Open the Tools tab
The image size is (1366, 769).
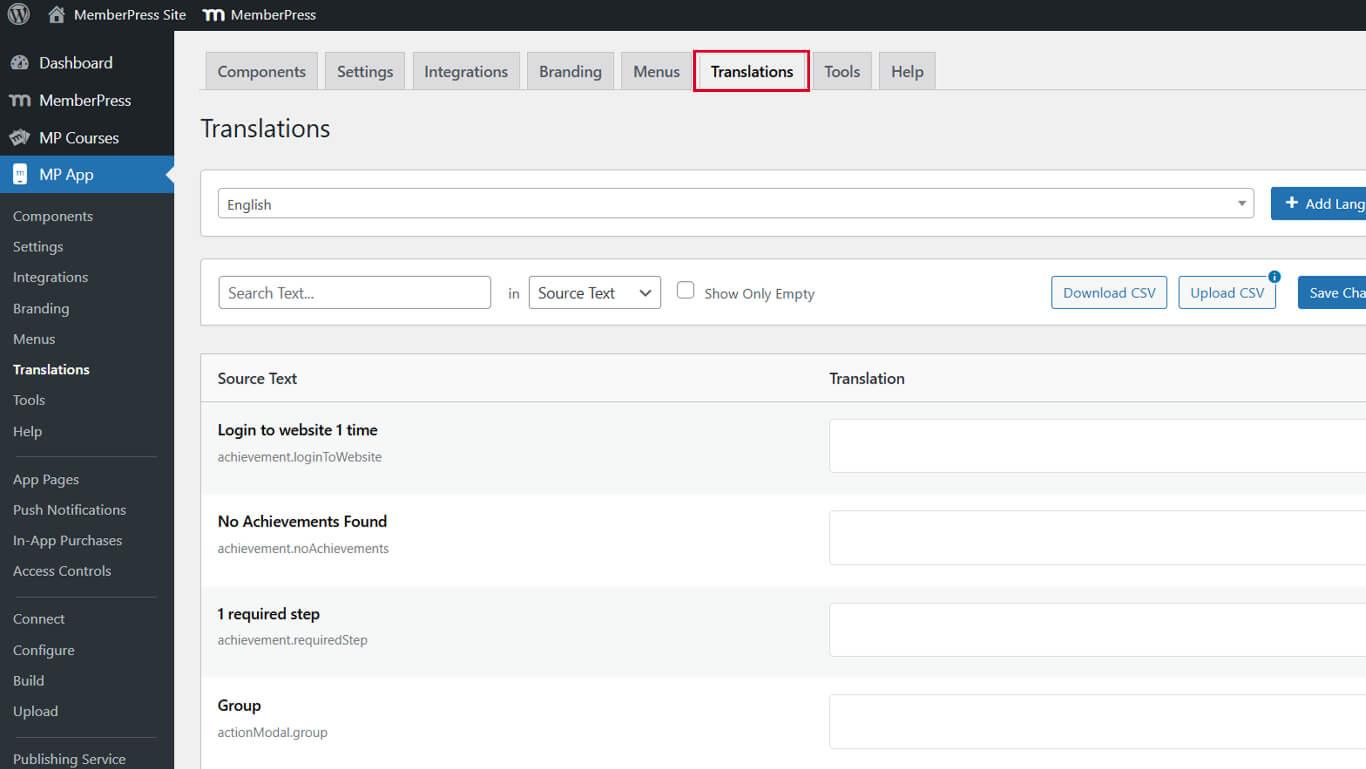pos(841,71)
